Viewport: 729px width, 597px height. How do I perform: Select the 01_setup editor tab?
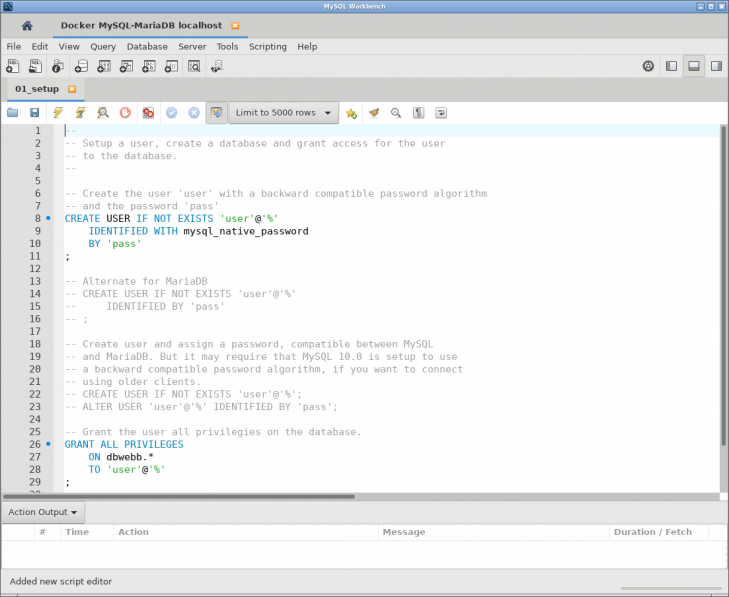(37, 89)
